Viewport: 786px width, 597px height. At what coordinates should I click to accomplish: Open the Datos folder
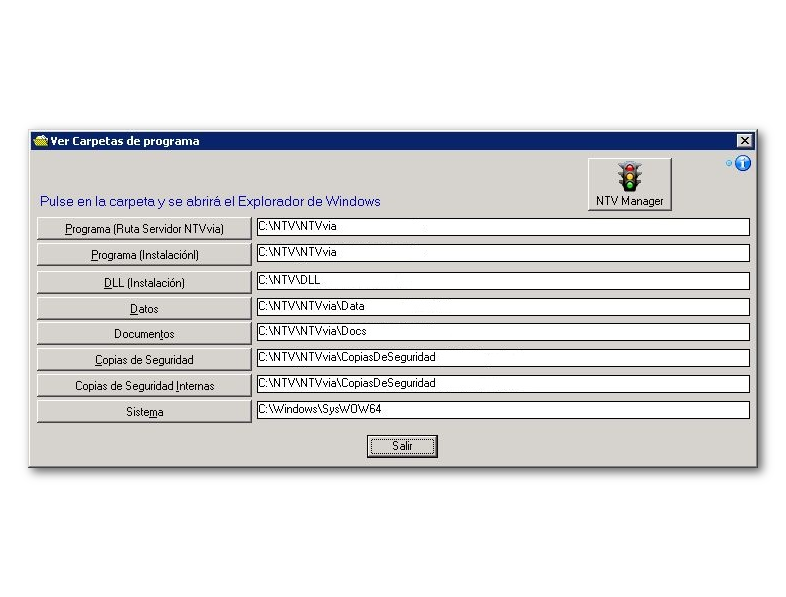pos(144,309)
